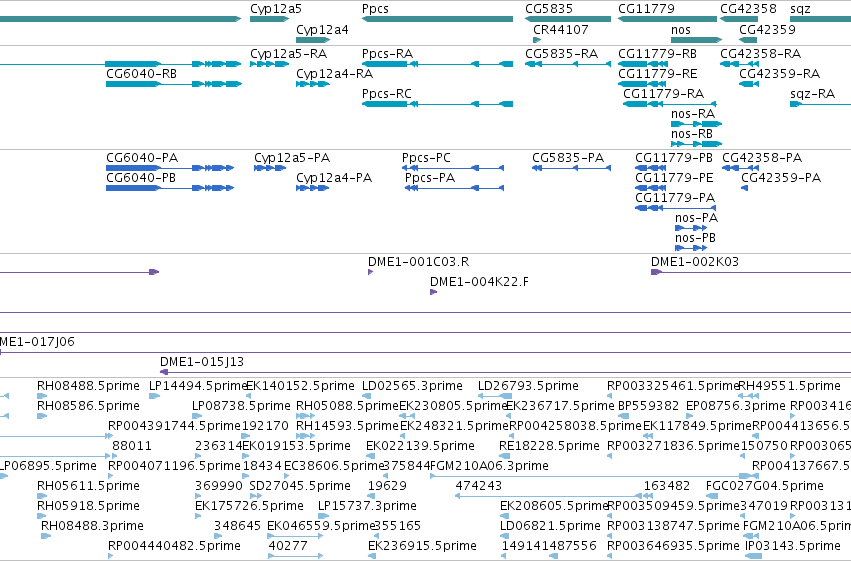The width and height of the screenshot is (851, 561).
Task: Select the CG5835-PA protein label
Action: point(568,158)
